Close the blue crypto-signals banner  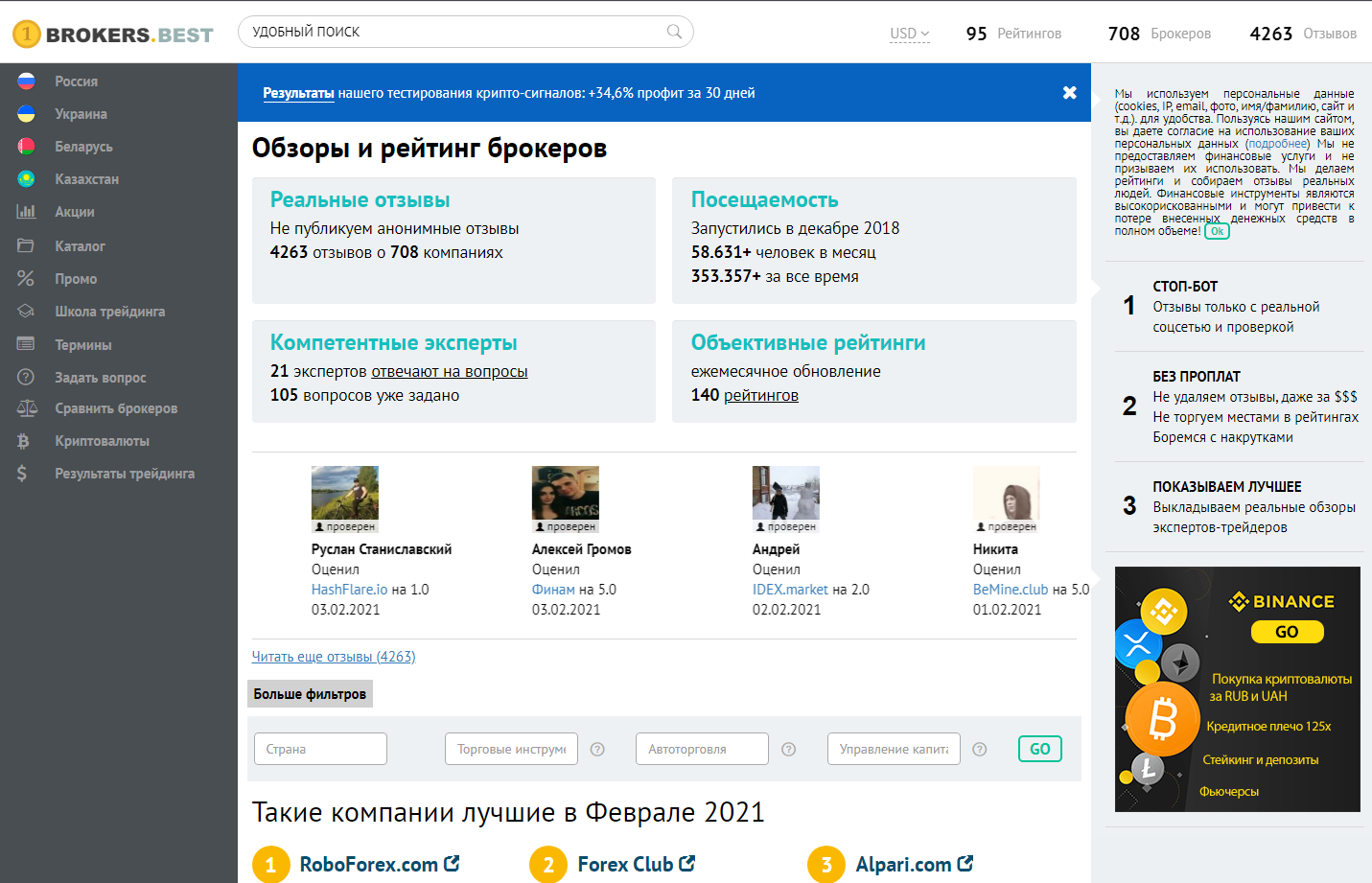[x=1069, y=93]
